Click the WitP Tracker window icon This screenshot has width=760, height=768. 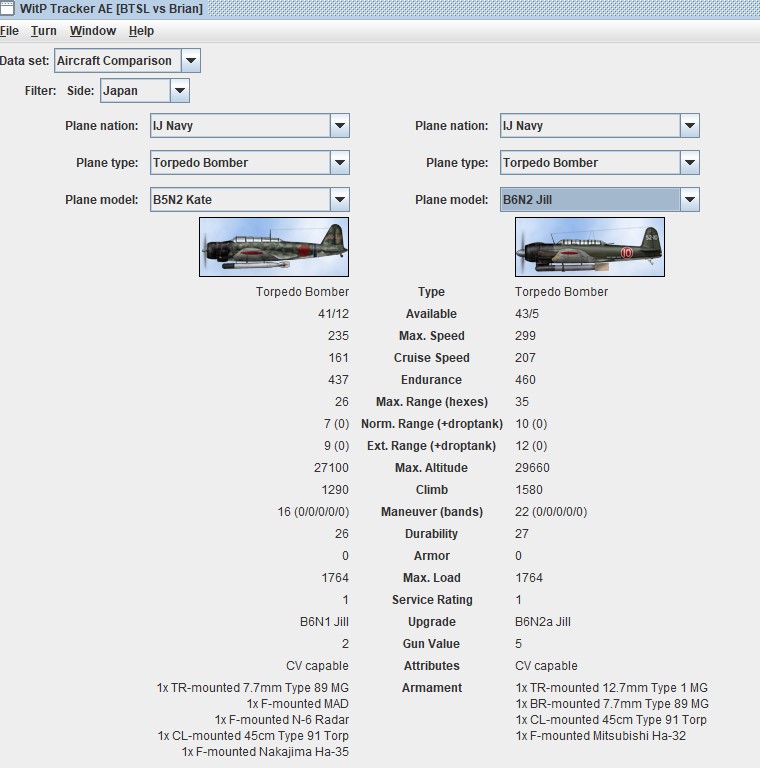click(x=7, y=8)
